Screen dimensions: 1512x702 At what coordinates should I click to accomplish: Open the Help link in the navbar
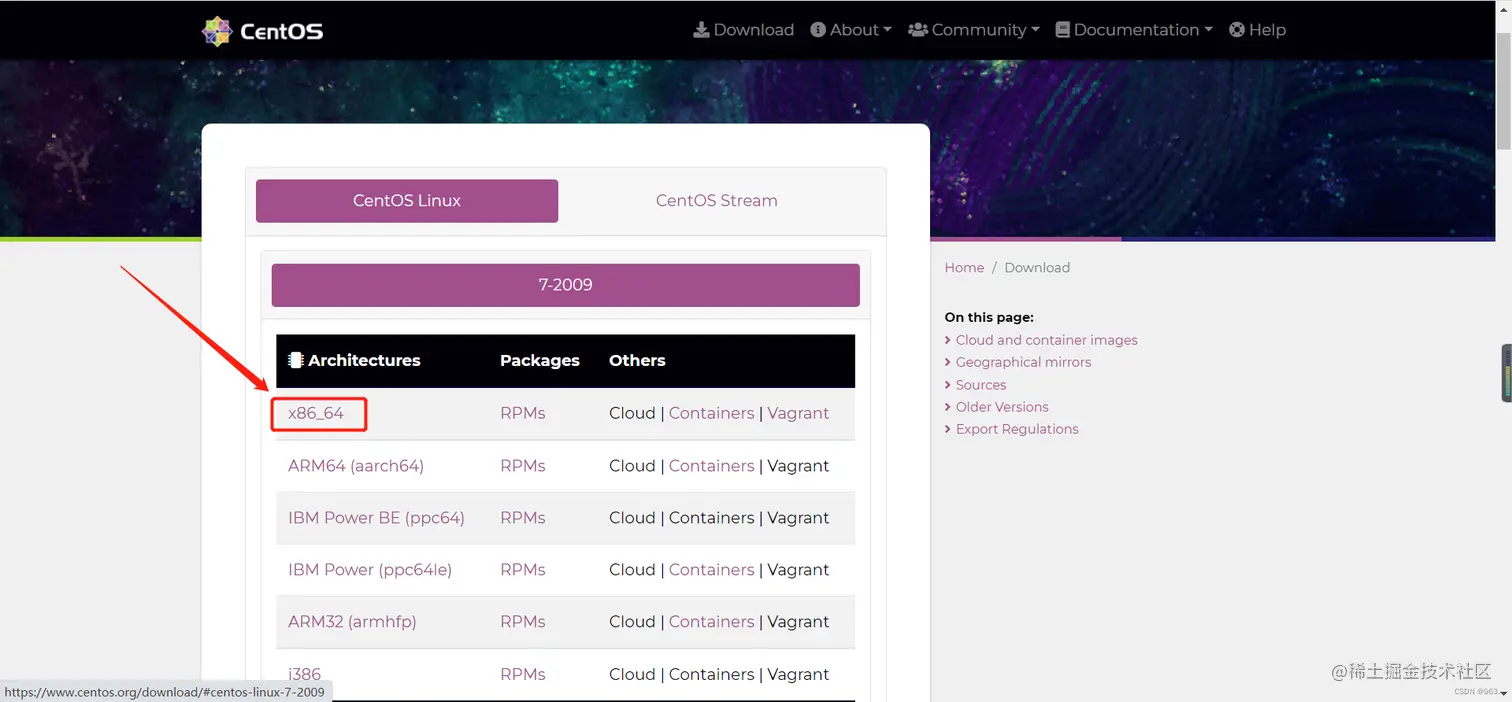pos(1257,30)
